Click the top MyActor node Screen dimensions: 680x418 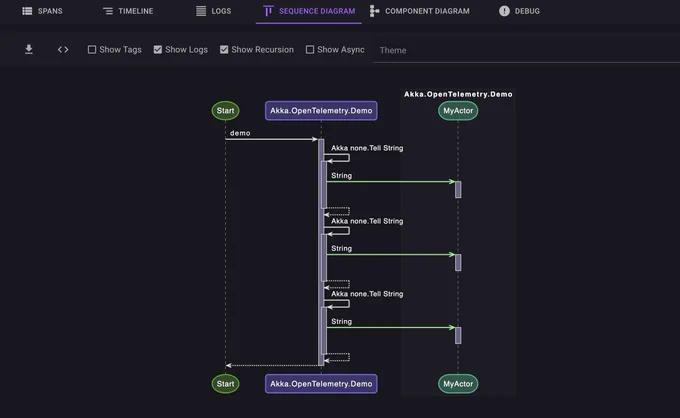click(x=458, y=111)
